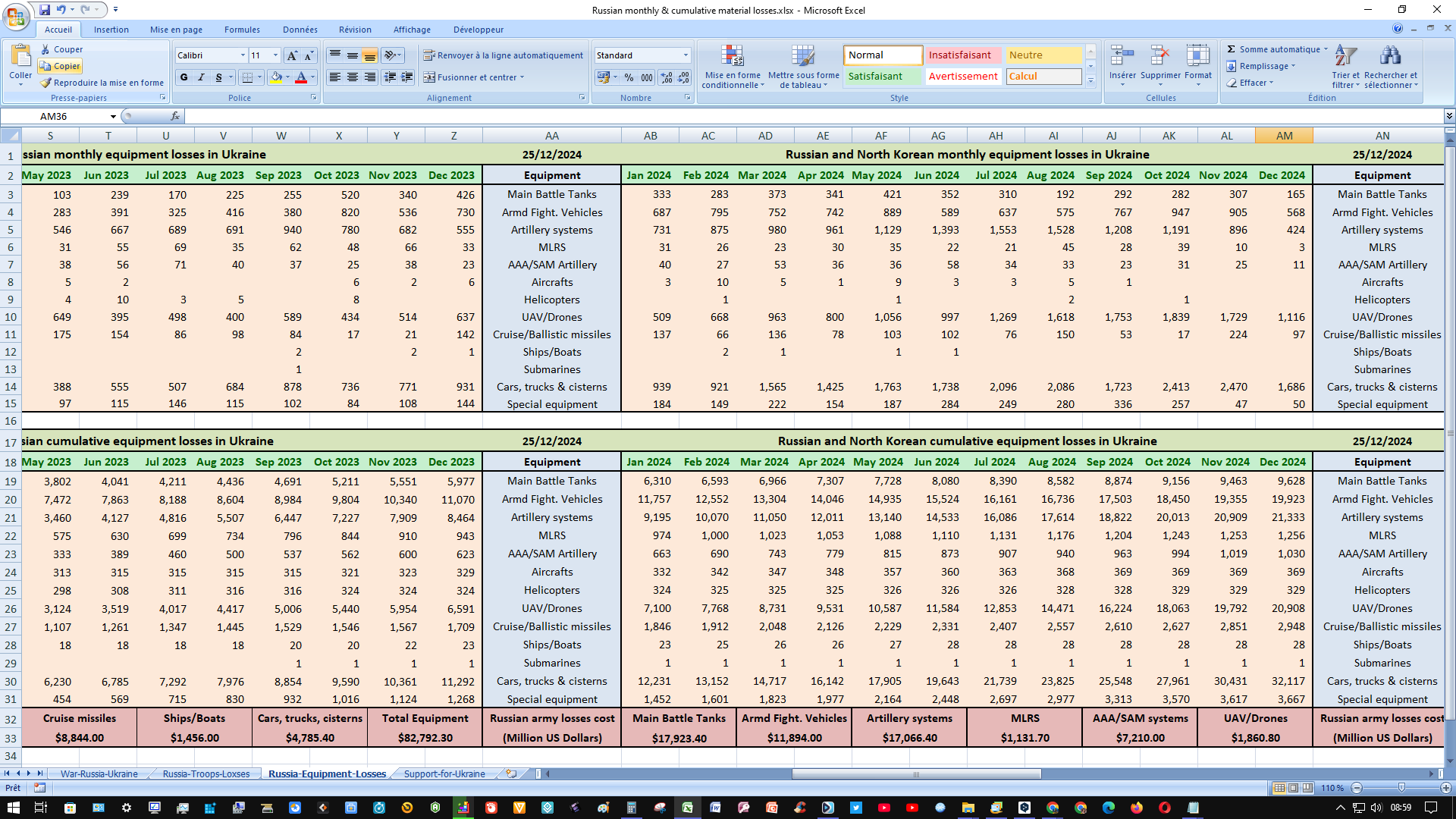Switch to page layout view in status bar
The width and height of the screenshot is (1456, 819).
(1293, 788)
